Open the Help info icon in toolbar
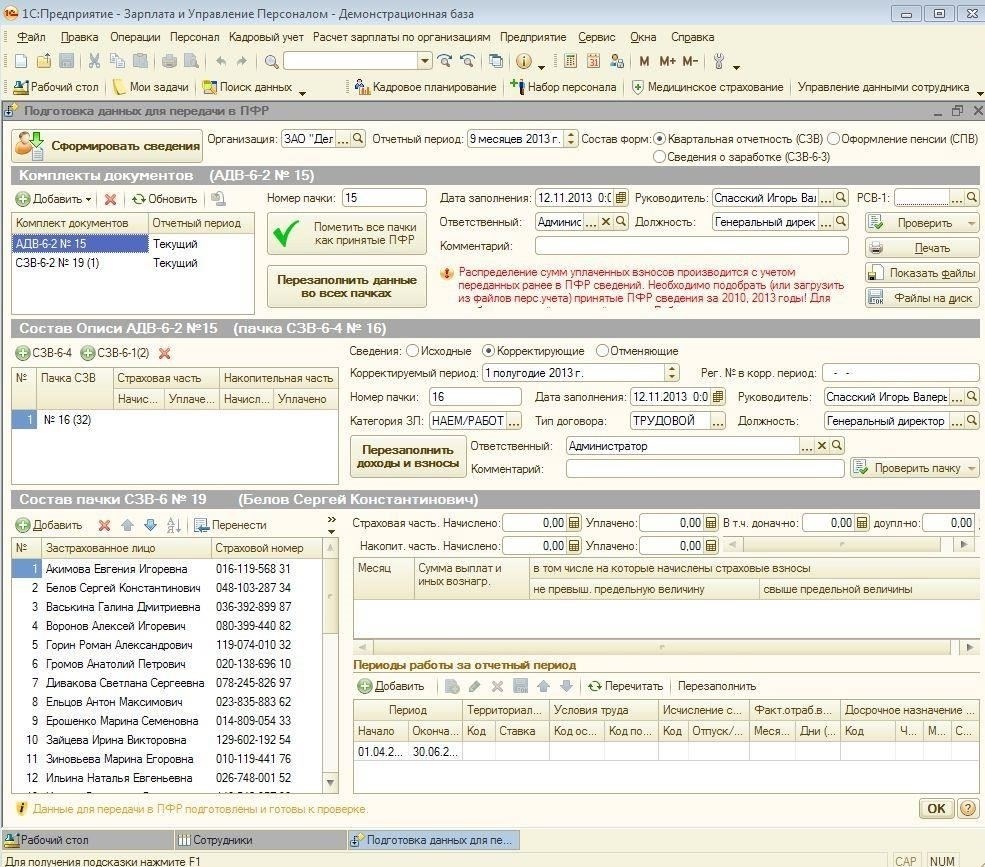 pos(523,61)
